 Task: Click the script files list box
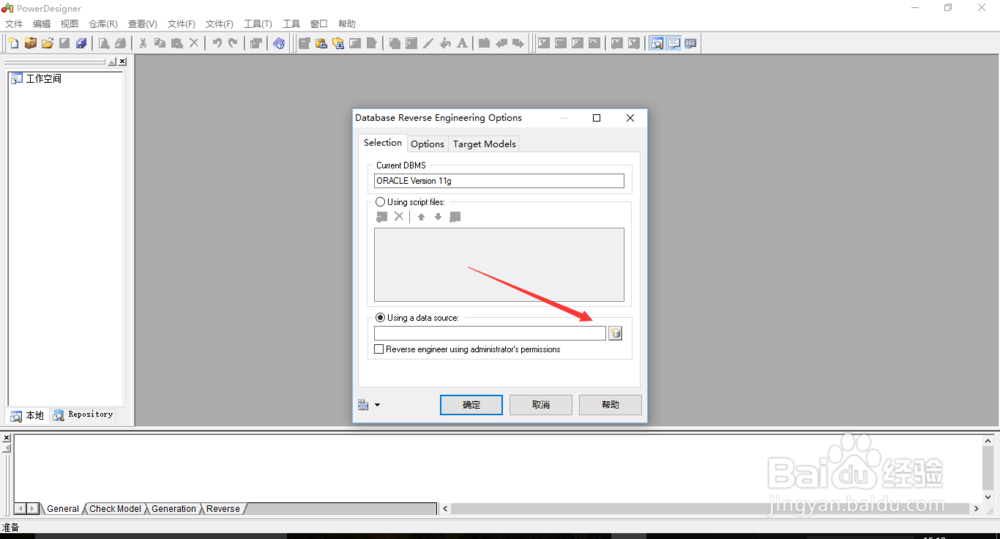coord(499,265)
